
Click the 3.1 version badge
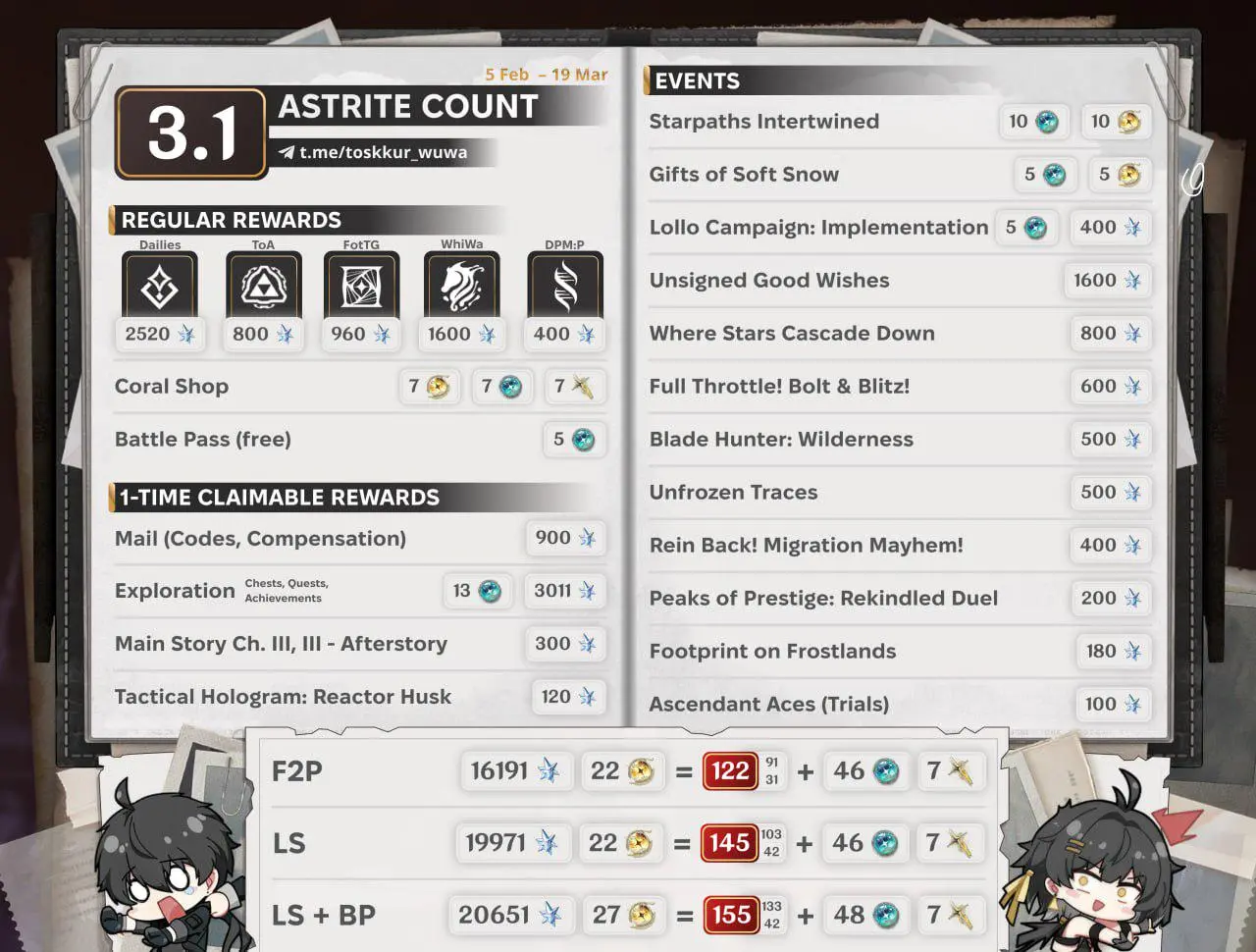click(192, 133)
